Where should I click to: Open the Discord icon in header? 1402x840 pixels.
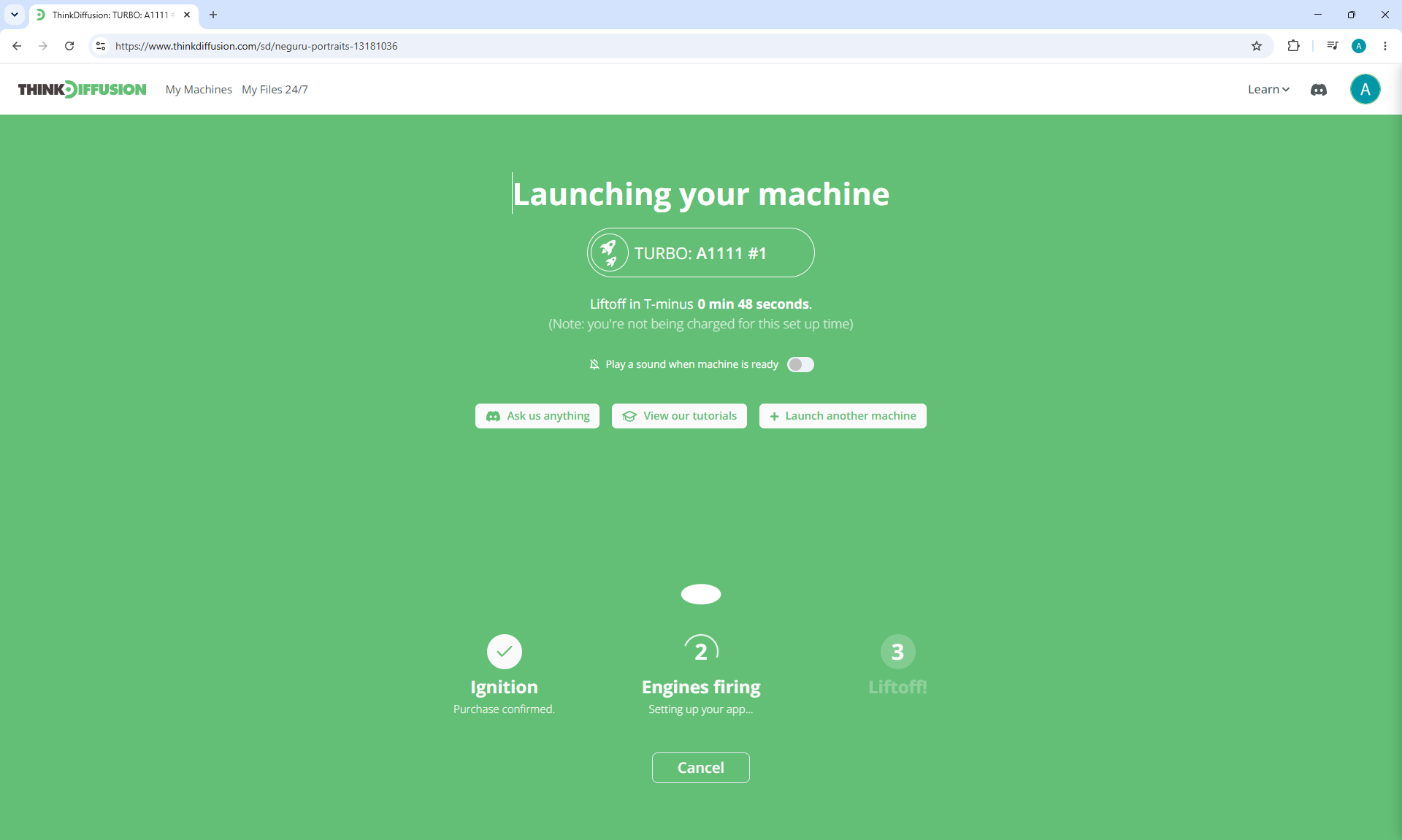click(x=1319, y=90)
